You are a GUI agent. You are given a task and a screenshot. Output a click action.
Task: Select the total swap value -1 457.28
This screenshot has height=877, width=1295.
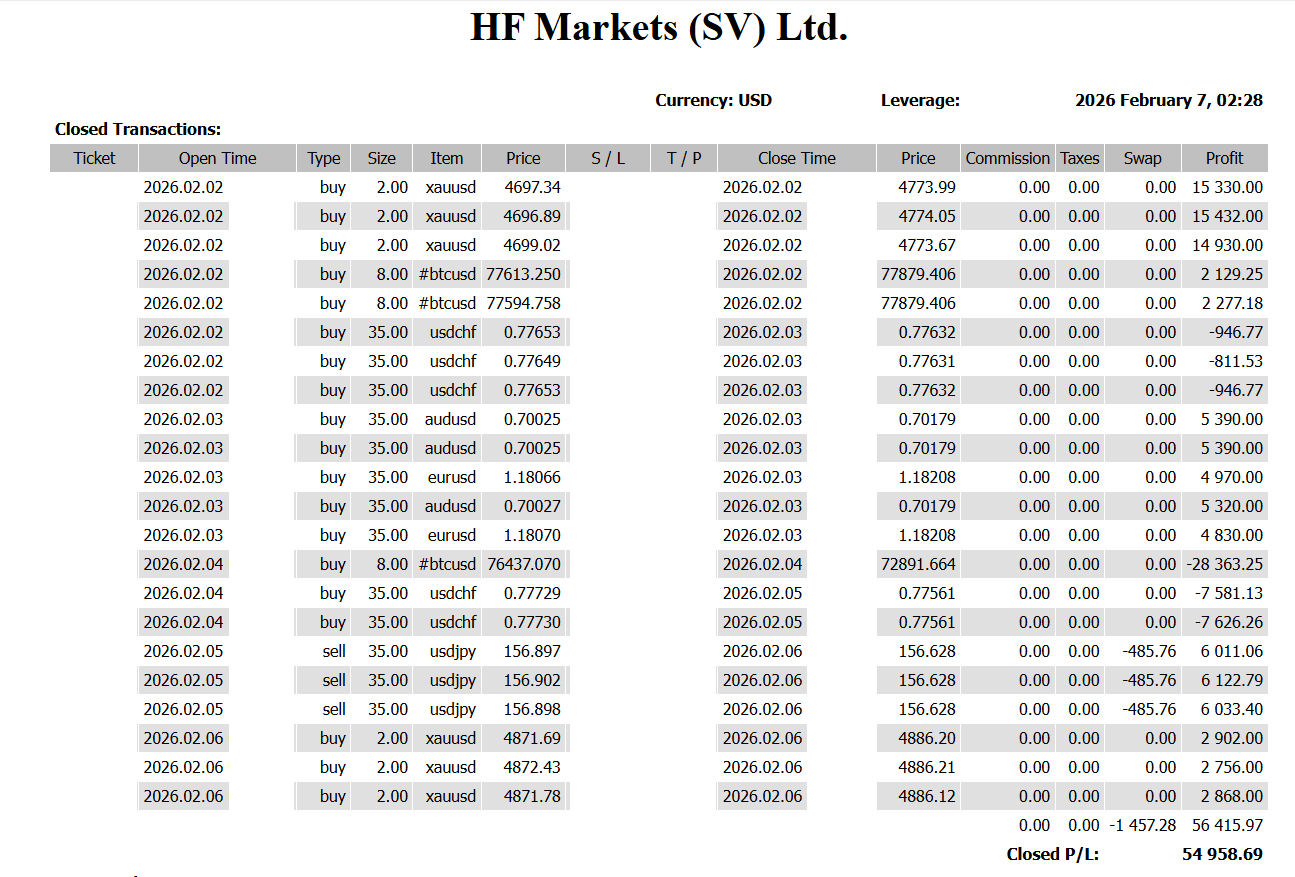(1142, 825)
